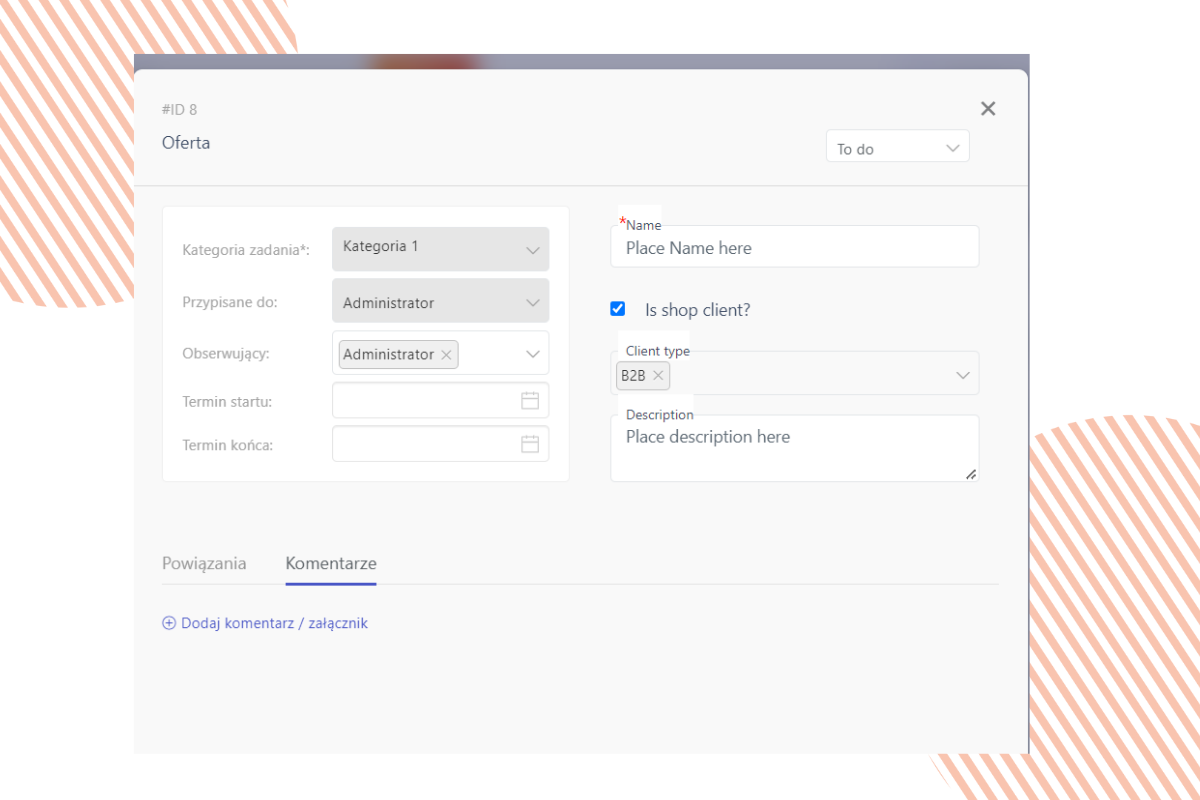The image size is (1200, 800).
Task: Click the #ID 8 label
Action: 179,109
